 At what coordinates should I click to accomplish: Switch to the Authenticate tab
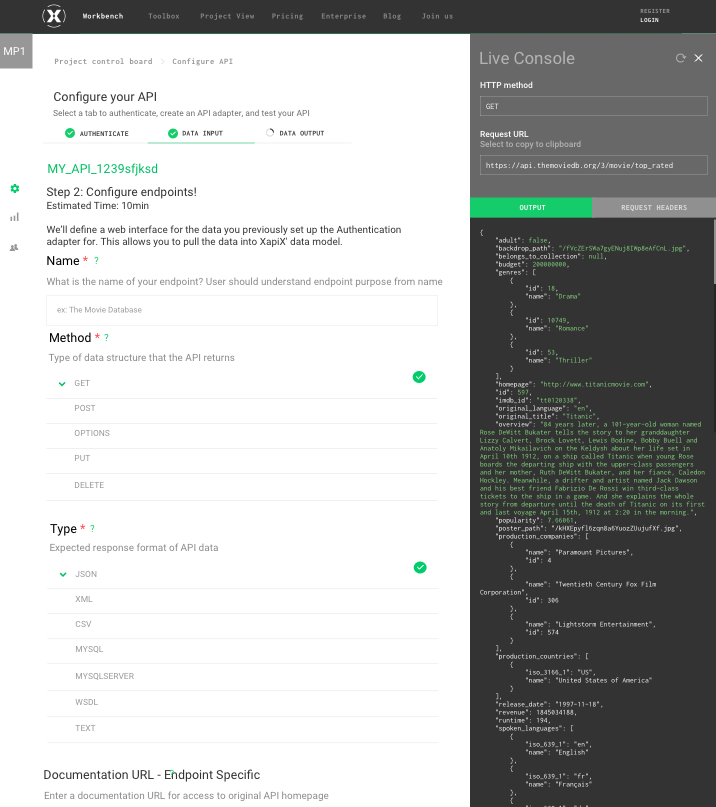tap(98, 133)
